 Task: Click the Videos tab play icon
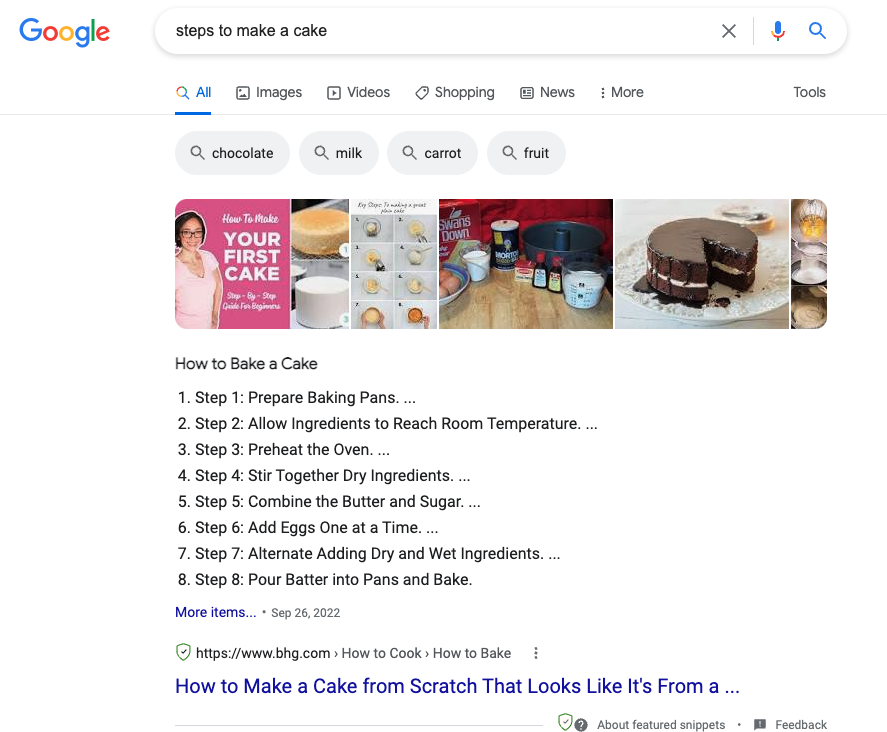332,92
